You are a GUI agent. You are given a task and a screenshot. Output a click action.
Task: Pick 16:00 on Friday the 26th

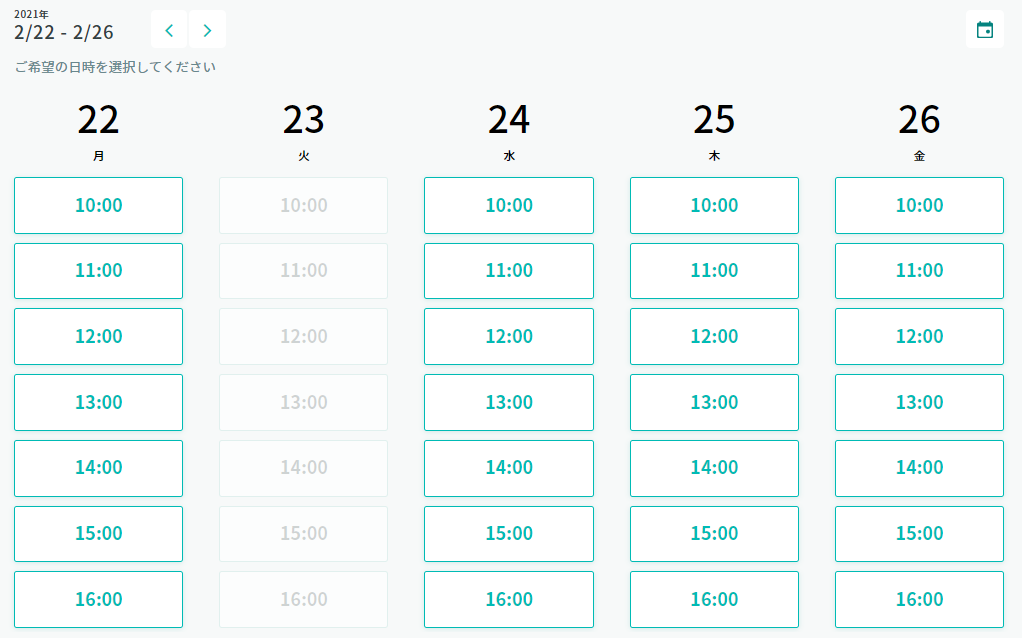(x=919, y=599)
